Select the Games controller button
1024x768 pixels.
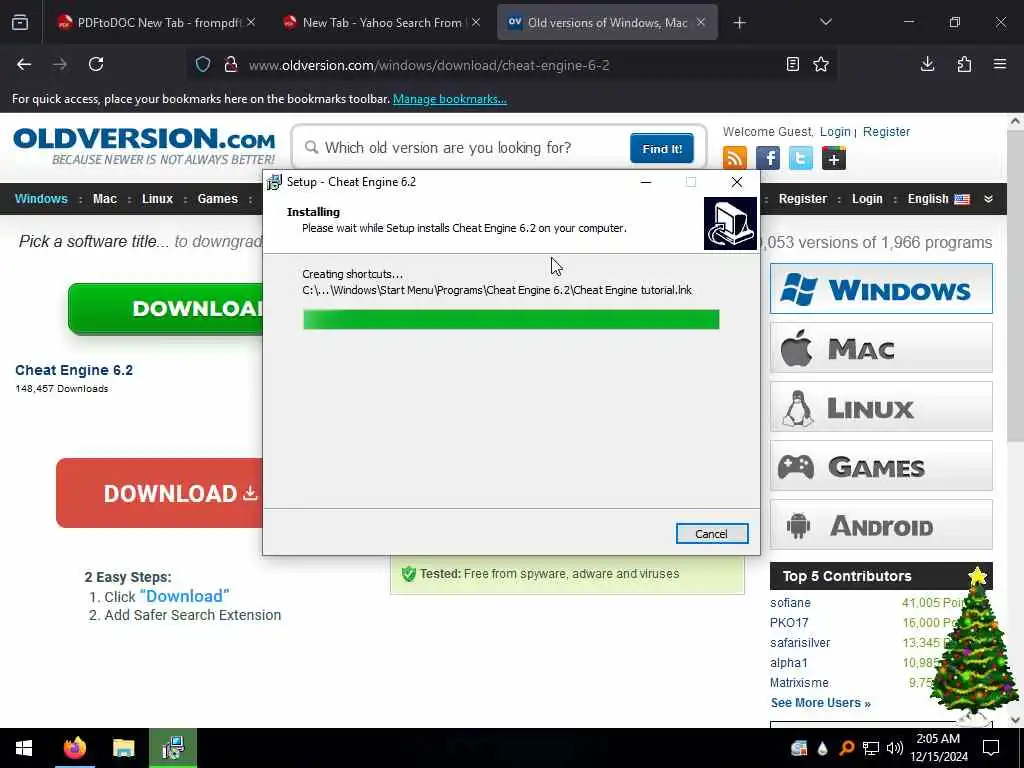(x=881, y=466)
